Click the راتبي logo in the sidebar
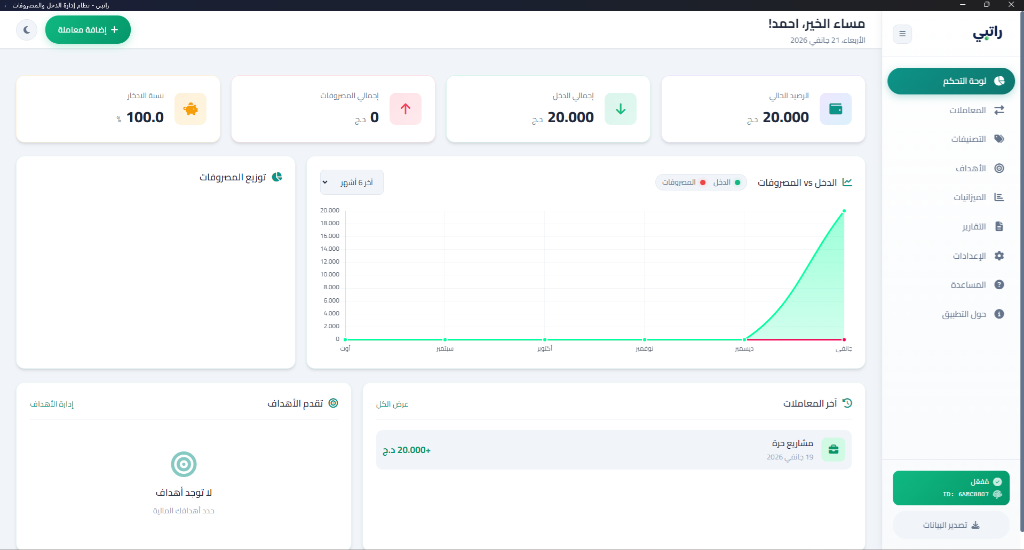 click(987, 33)
